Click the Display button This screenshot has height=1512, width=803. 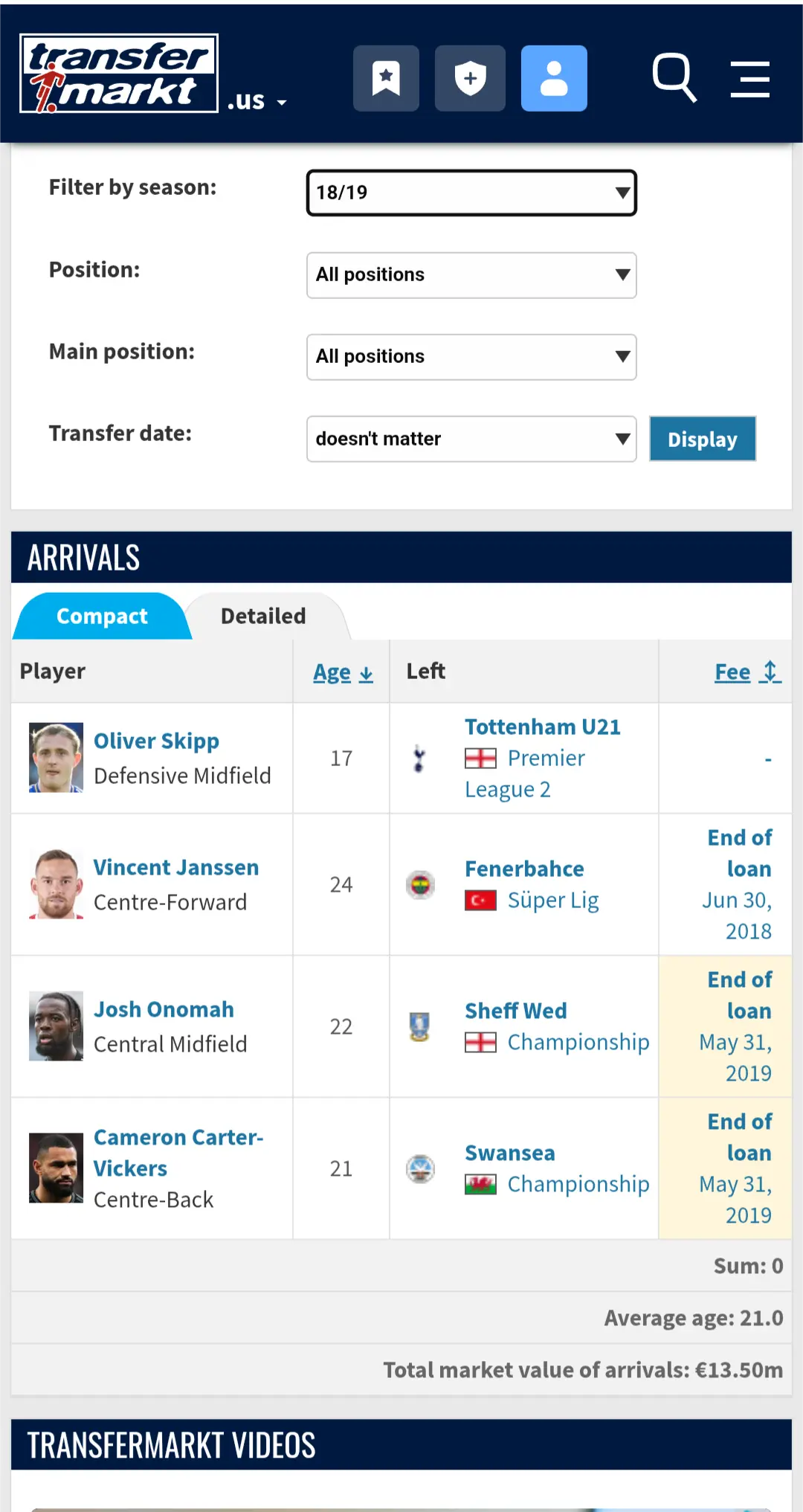(703, 439)
